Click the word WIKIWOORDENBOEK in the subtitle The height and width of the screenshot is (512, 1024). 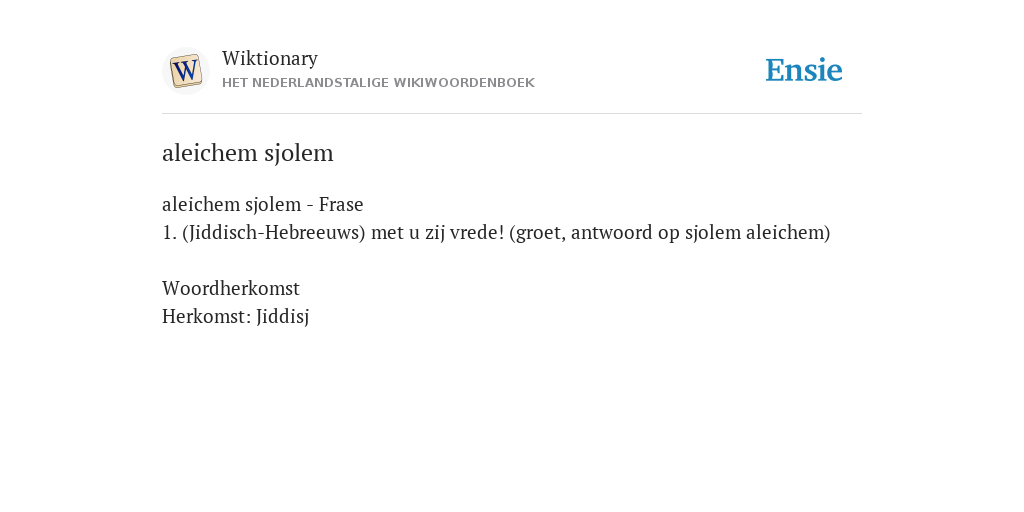[464, 83]
